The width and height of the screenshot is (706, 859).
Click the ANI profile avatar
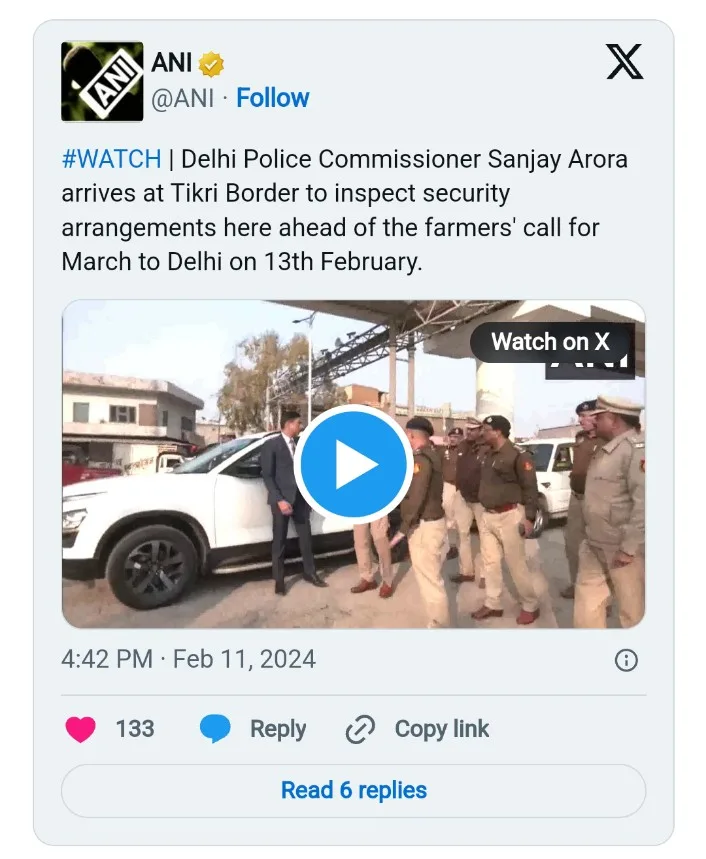102,82
